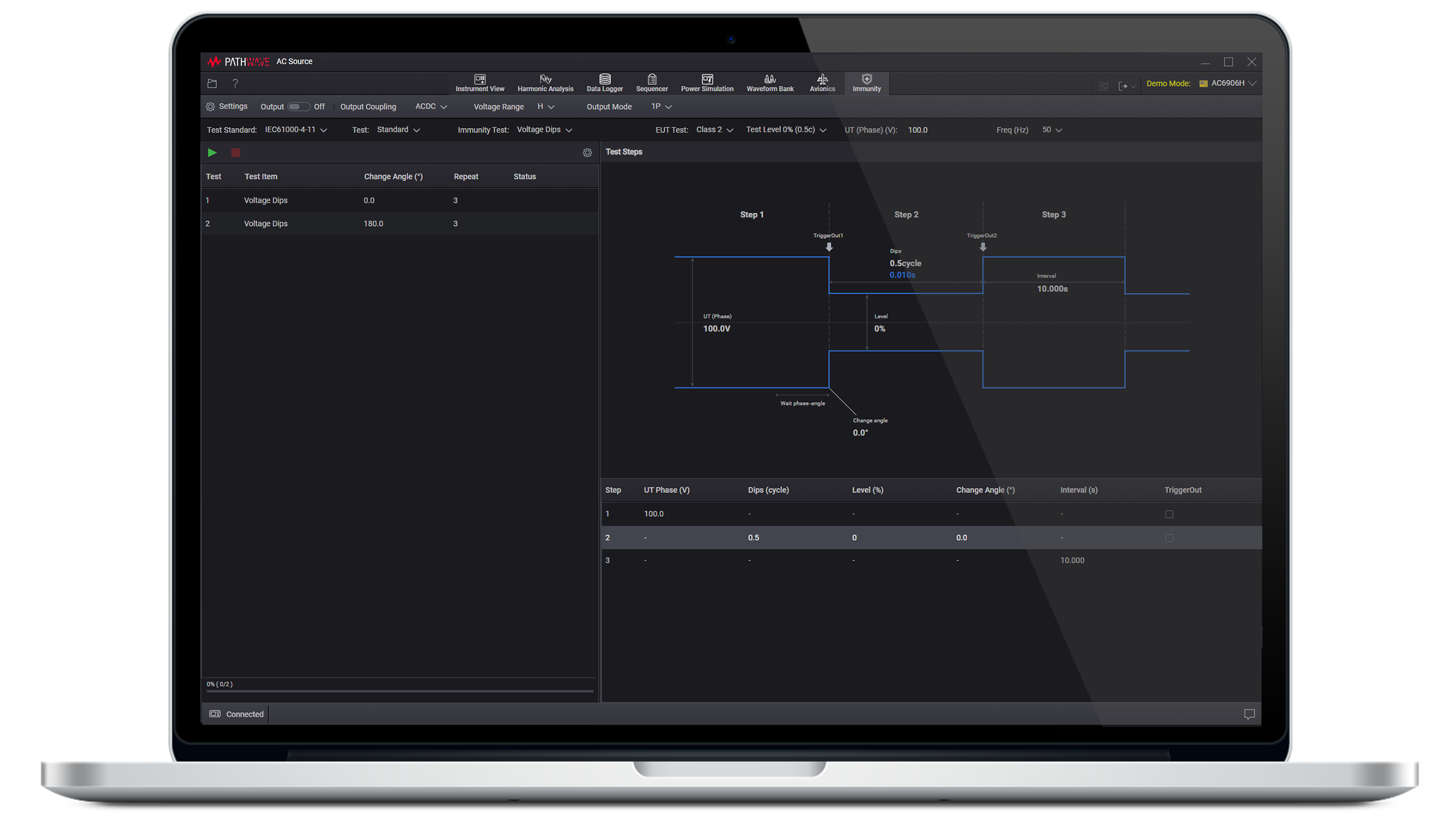Click the test progress bar

[399, 691]
